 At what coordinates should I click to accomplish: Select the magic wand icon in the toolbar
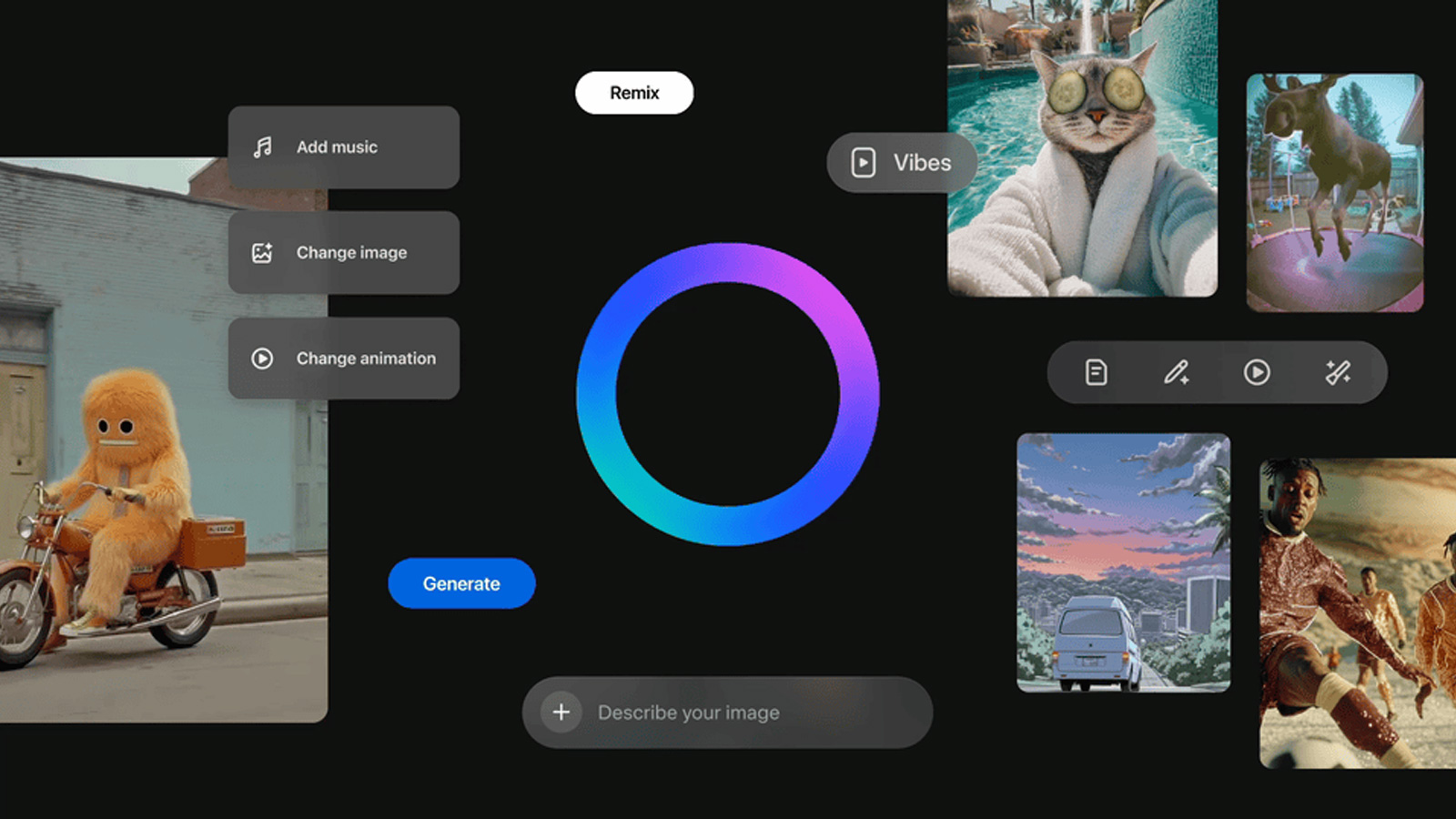coord(1337,372)
